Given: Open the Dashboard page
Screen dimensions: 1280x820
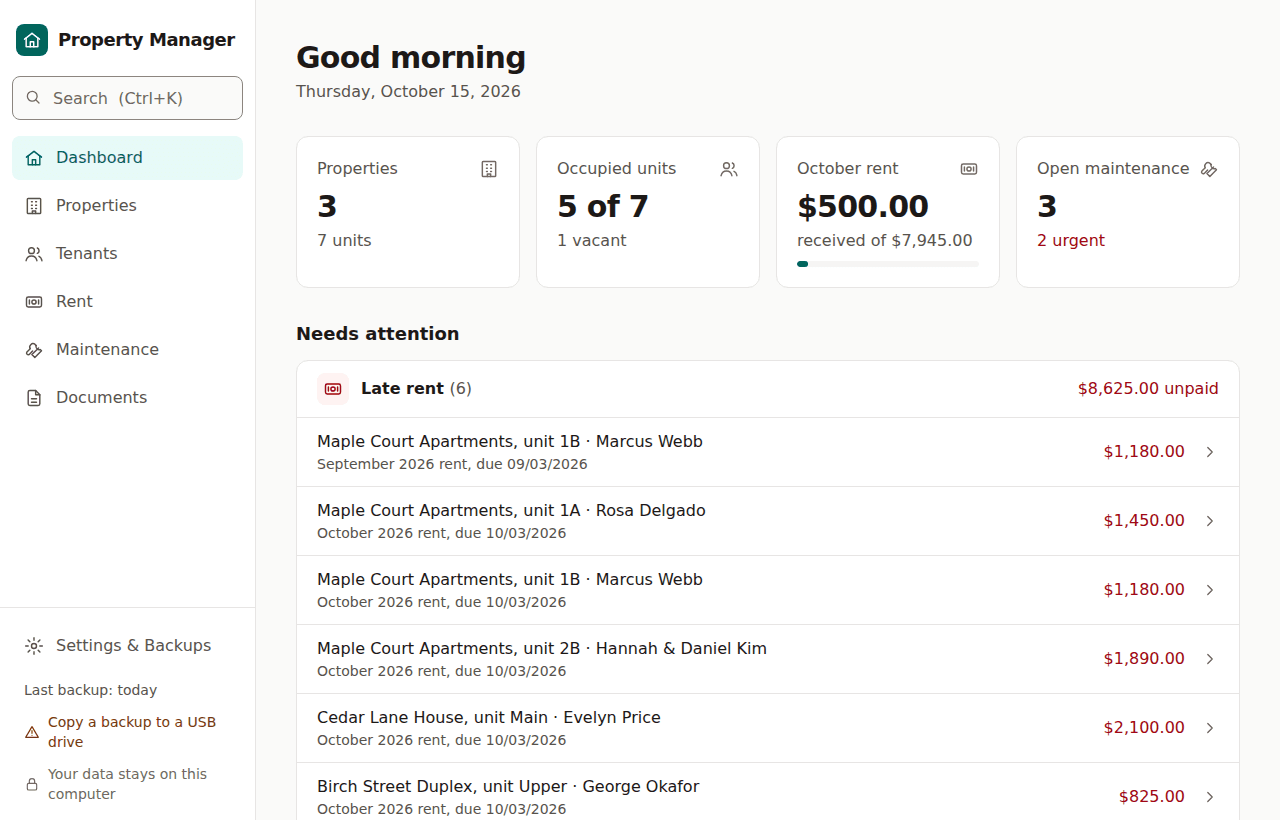Looking at the screenshot, I should tap(128, 158).
